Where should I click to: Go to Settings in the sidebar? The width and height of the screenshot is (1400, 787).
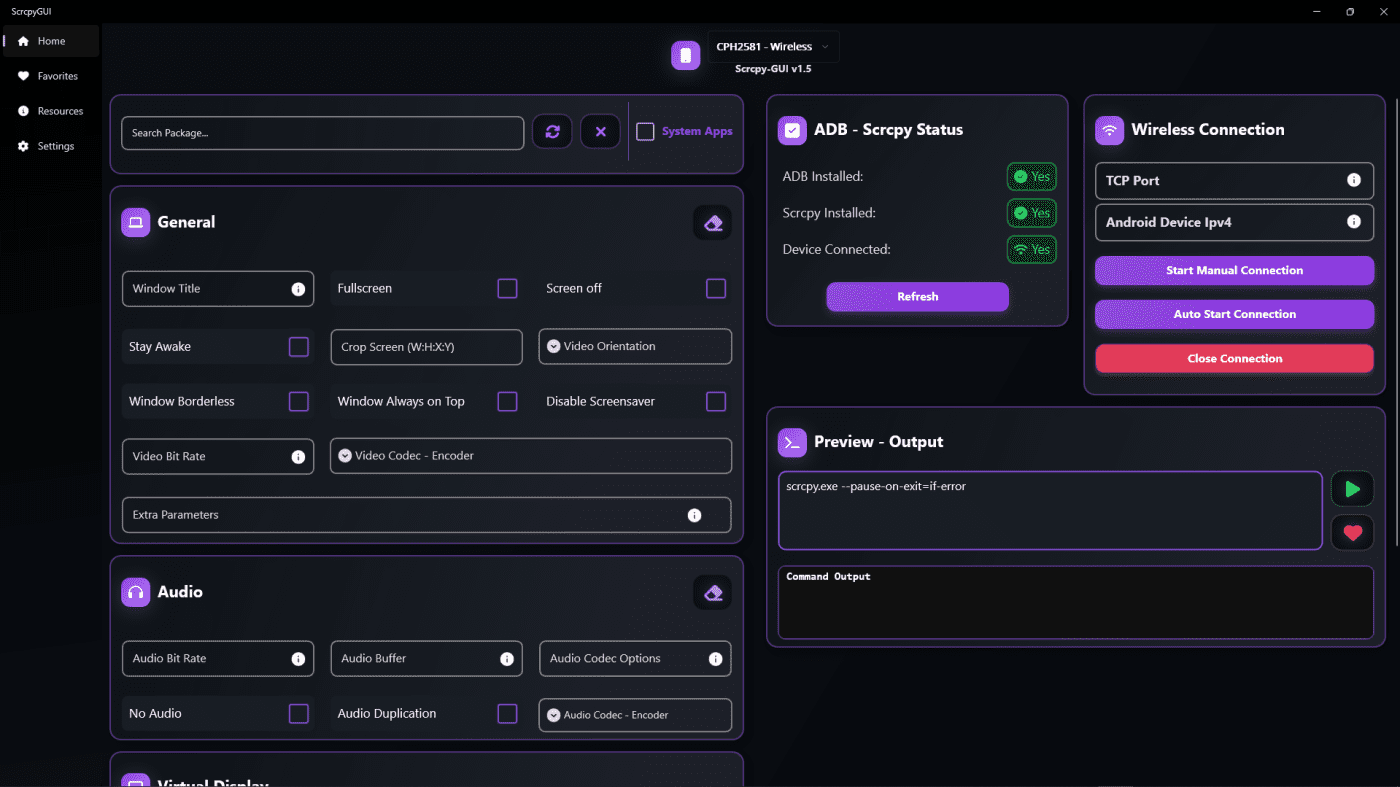[55, 146]
